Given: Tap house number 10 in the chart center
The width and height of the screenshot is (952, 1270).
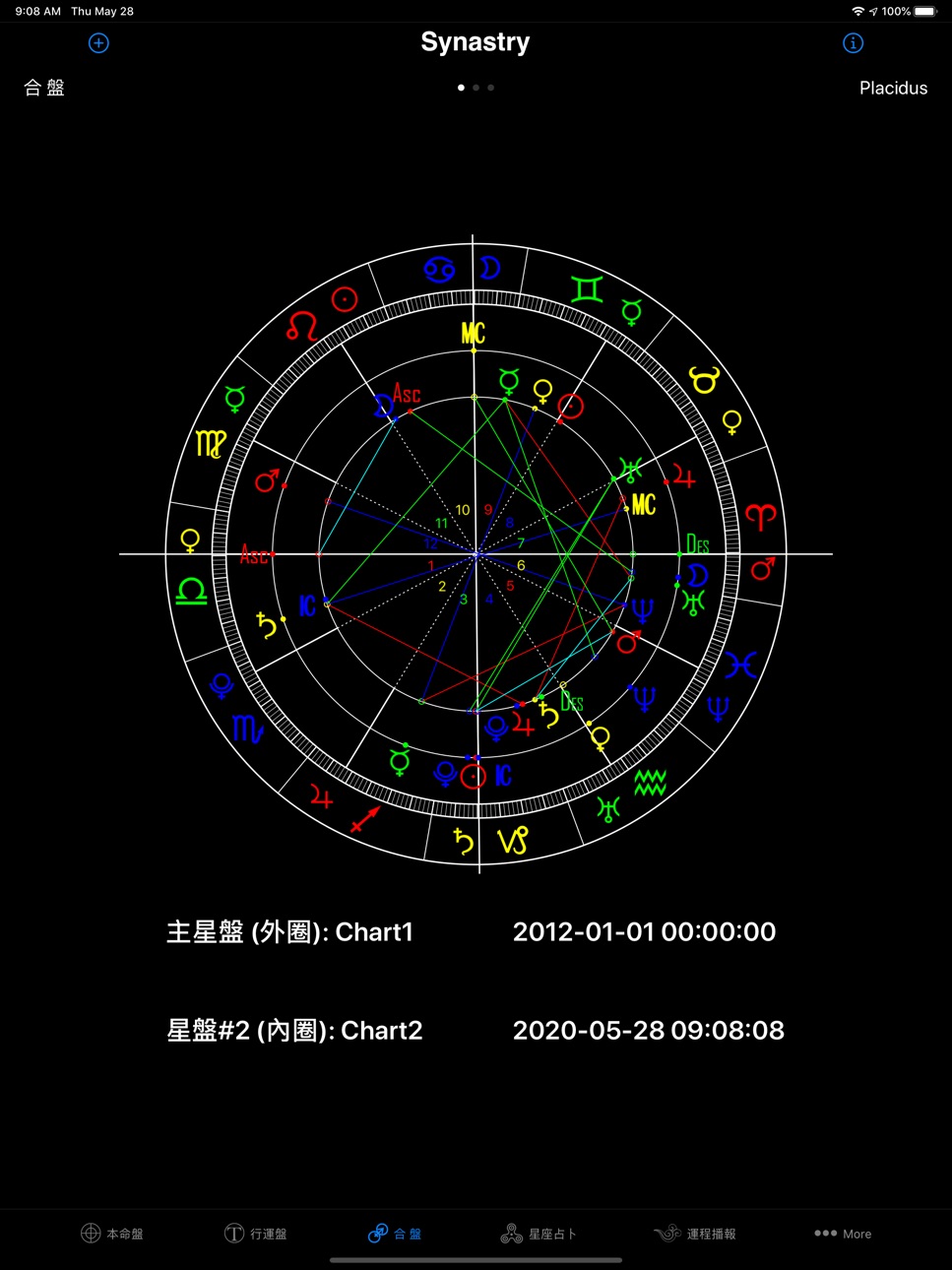Looking at the screenshot, I should coord(463,510).
